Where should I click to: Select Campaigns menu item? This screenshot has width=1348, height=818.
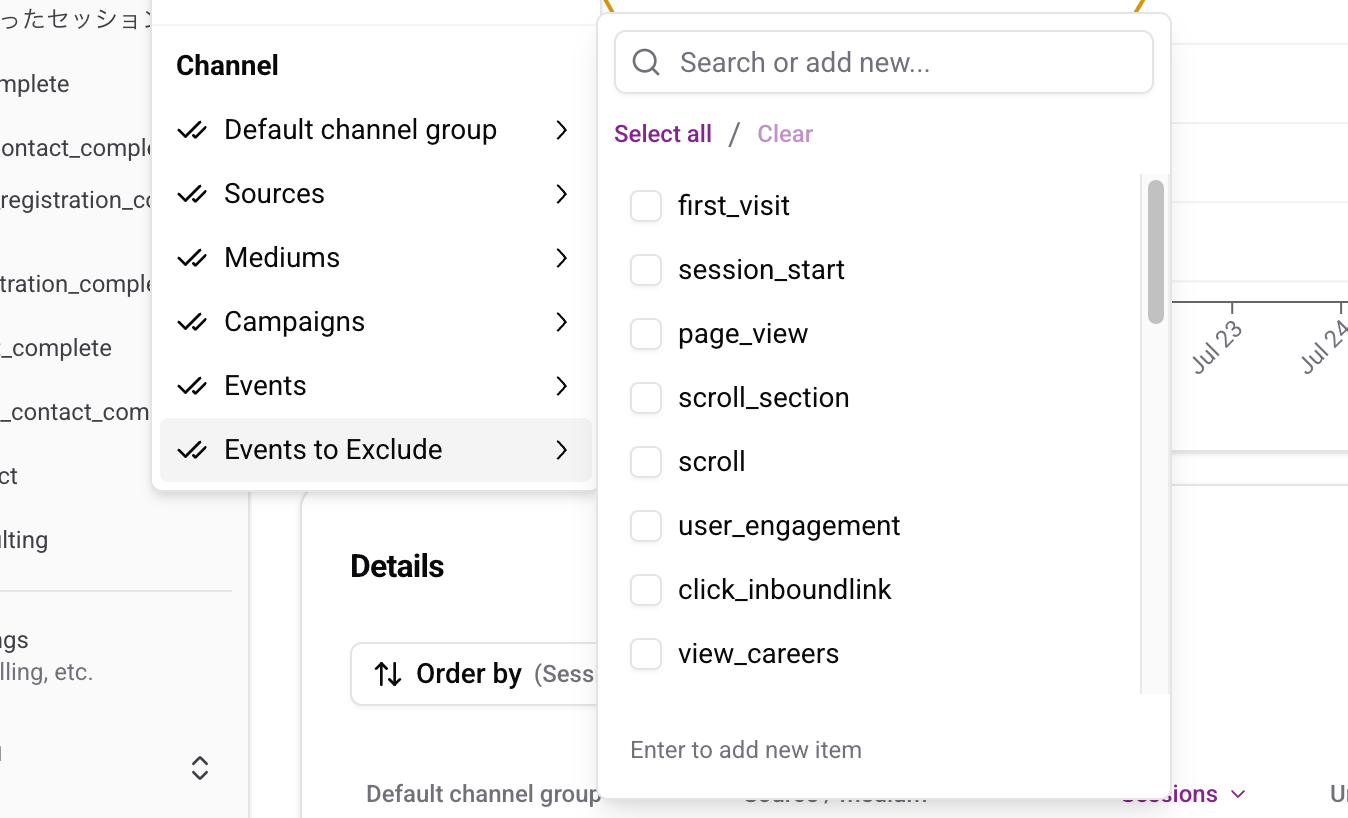pos(376,322)
